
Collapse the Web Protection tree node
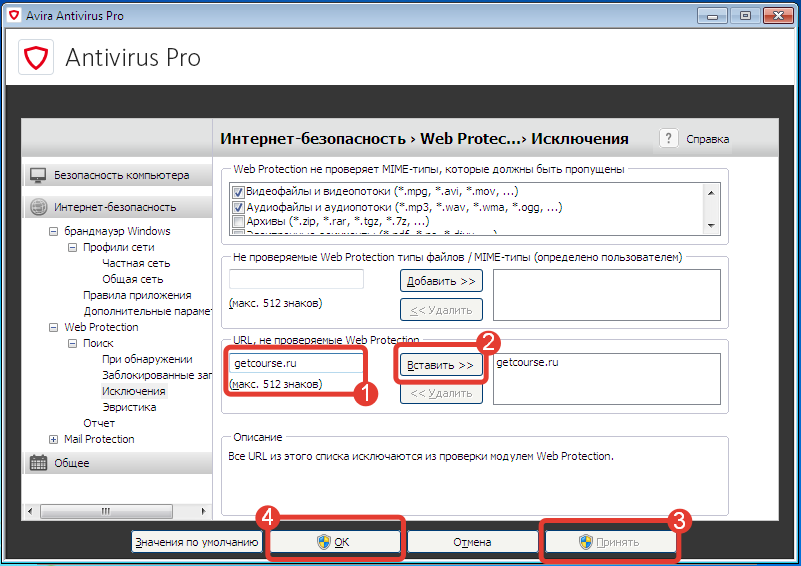[x=53, y=327]
